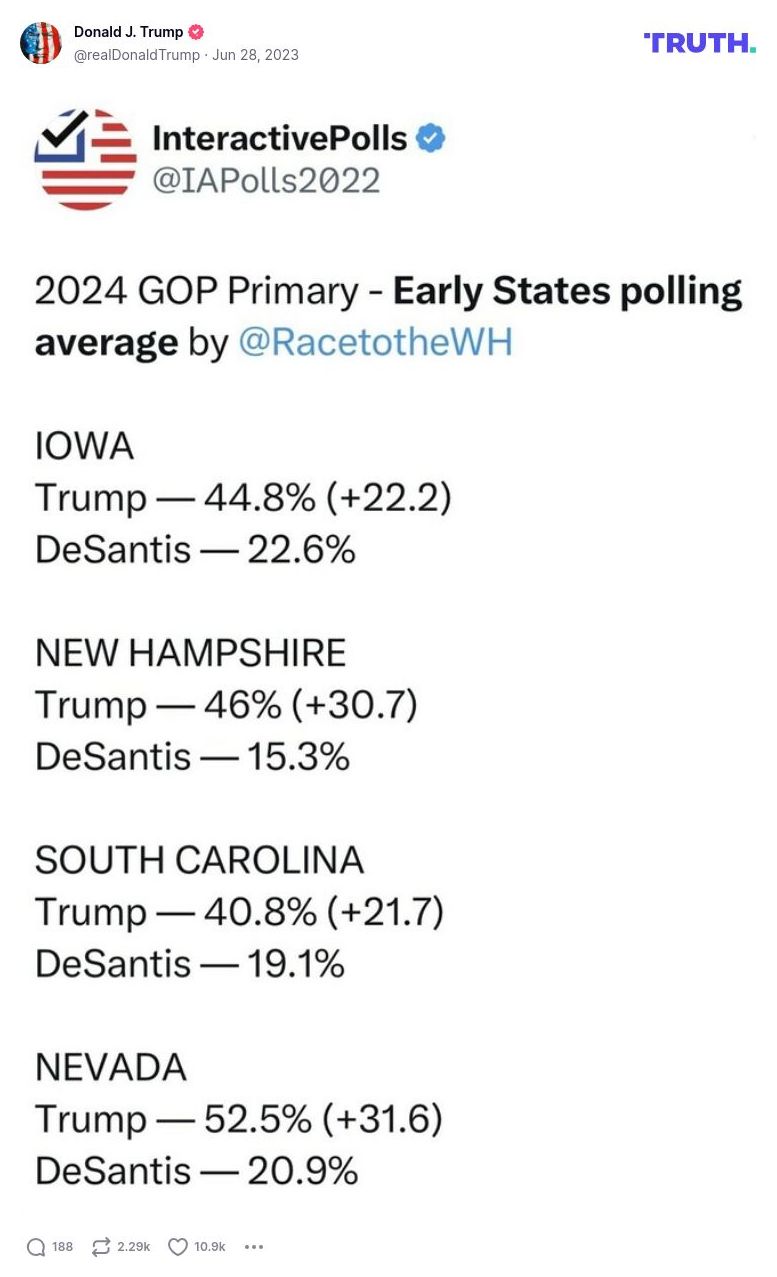Click the @RacetotheWH mention
The image size is (777, 1277).
pos(375,342)
